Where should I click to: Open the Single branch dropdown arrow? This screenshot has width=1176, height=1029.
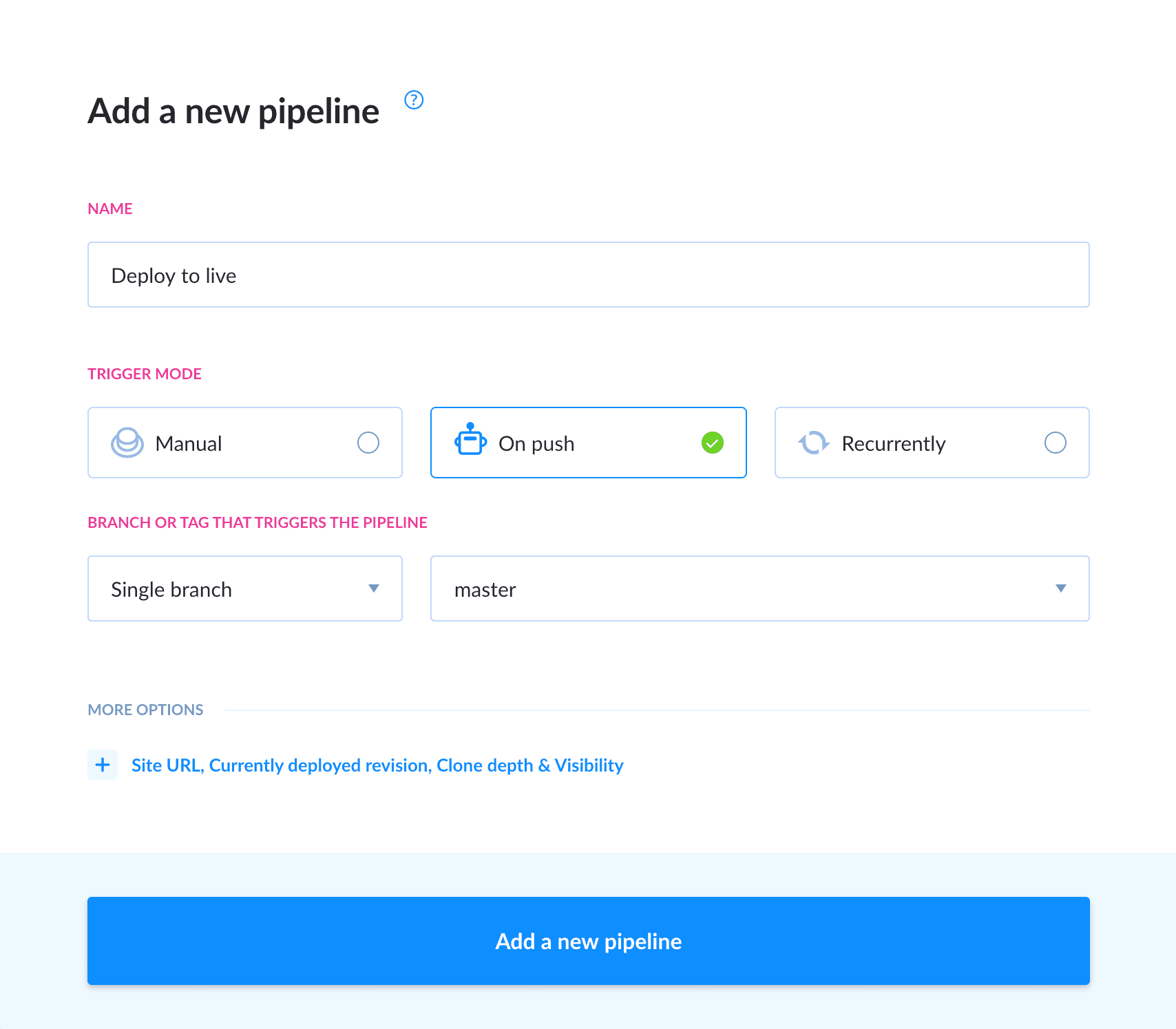pyautogui.click(x=374, y=588)
